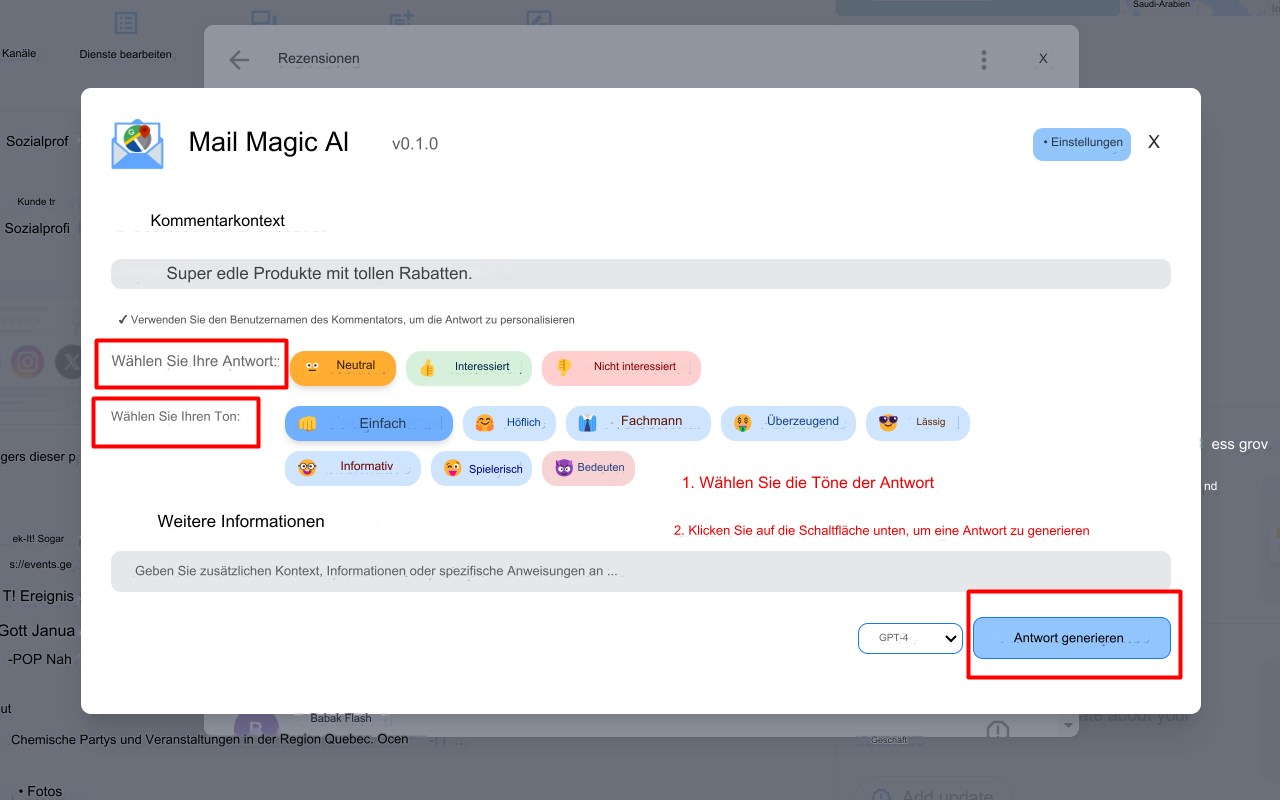Choose the Informativ tone
The height and width of the screenshot is (800, 1280).
click(x=353, y=469)
